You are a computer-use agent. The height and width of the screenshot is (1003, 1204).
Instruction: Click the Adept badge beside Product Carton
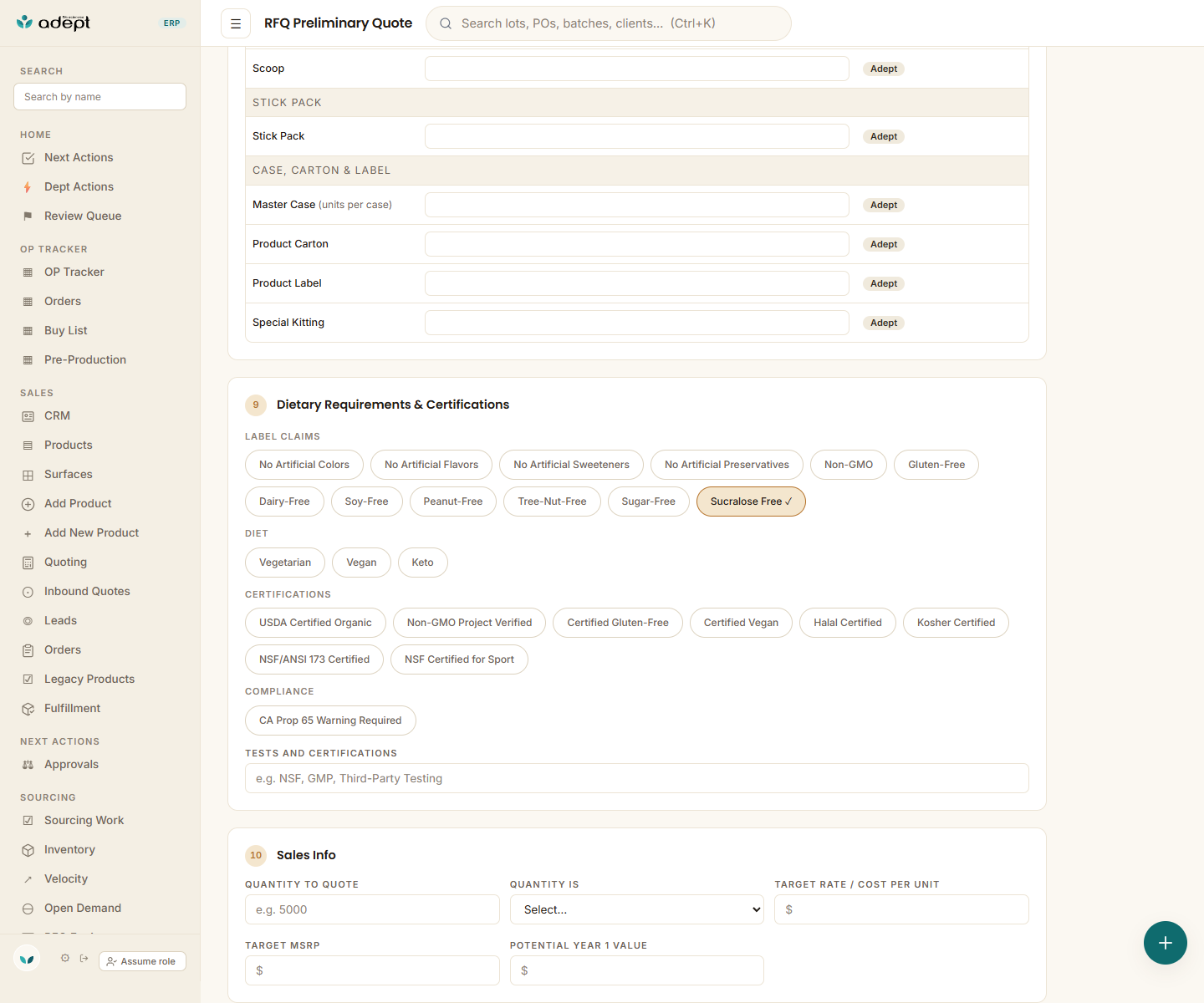point(884,244)
